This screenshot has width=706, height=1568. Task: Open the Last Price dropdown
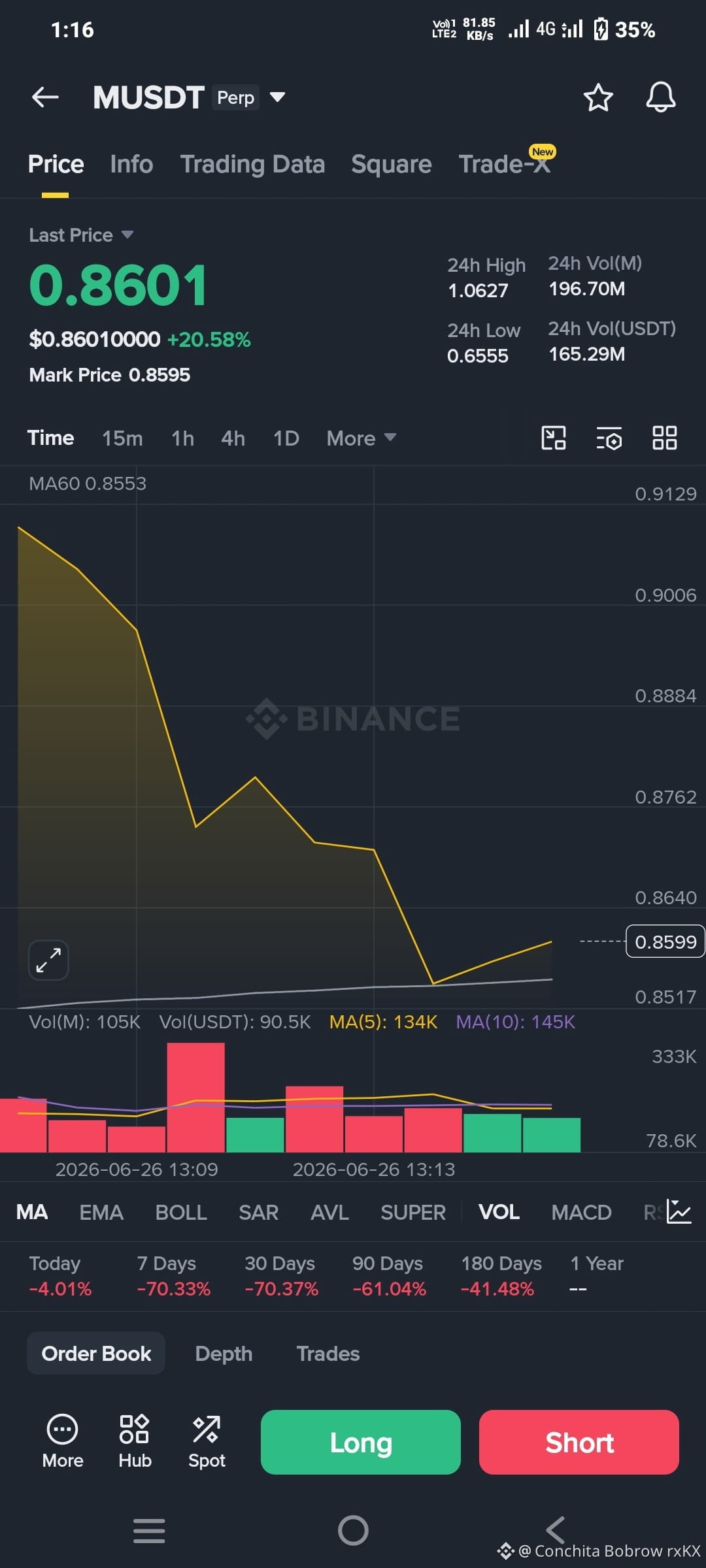[82, 235]
